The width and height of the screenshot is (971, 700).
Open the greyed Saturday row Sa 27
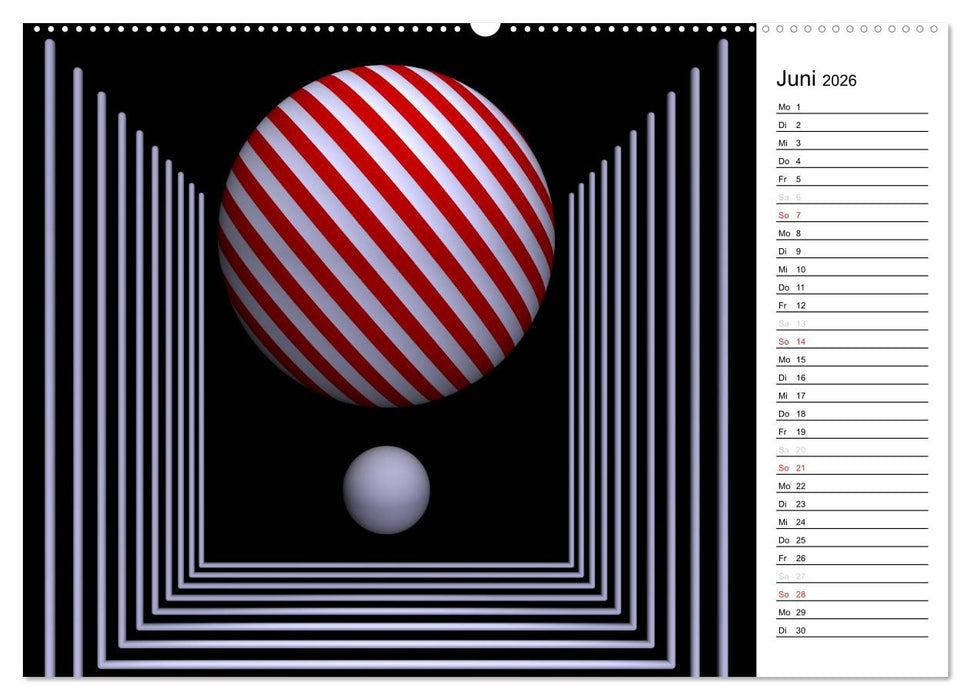click(x=790, y=578)
